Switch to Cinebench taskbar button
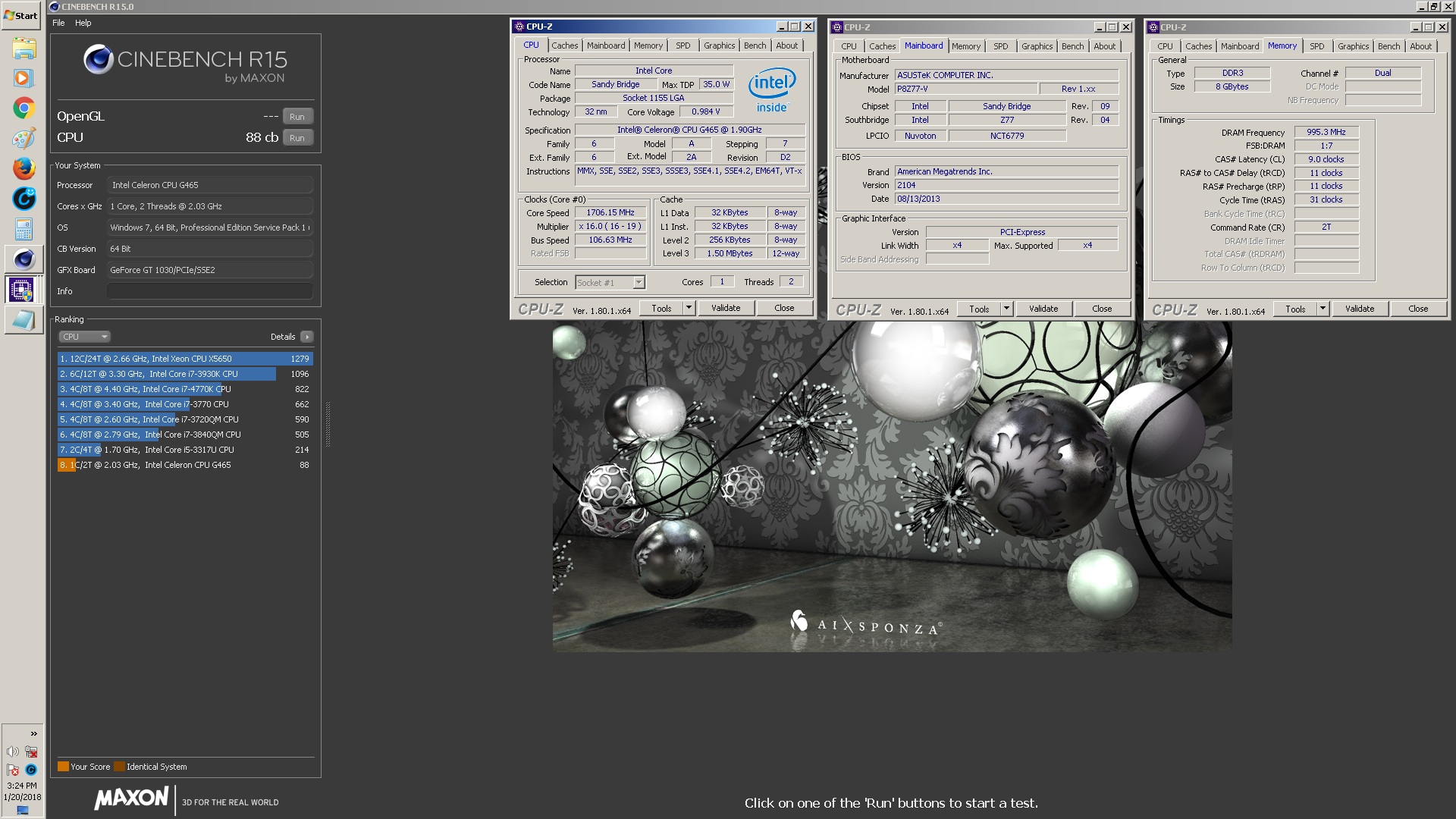 point(24,259)
